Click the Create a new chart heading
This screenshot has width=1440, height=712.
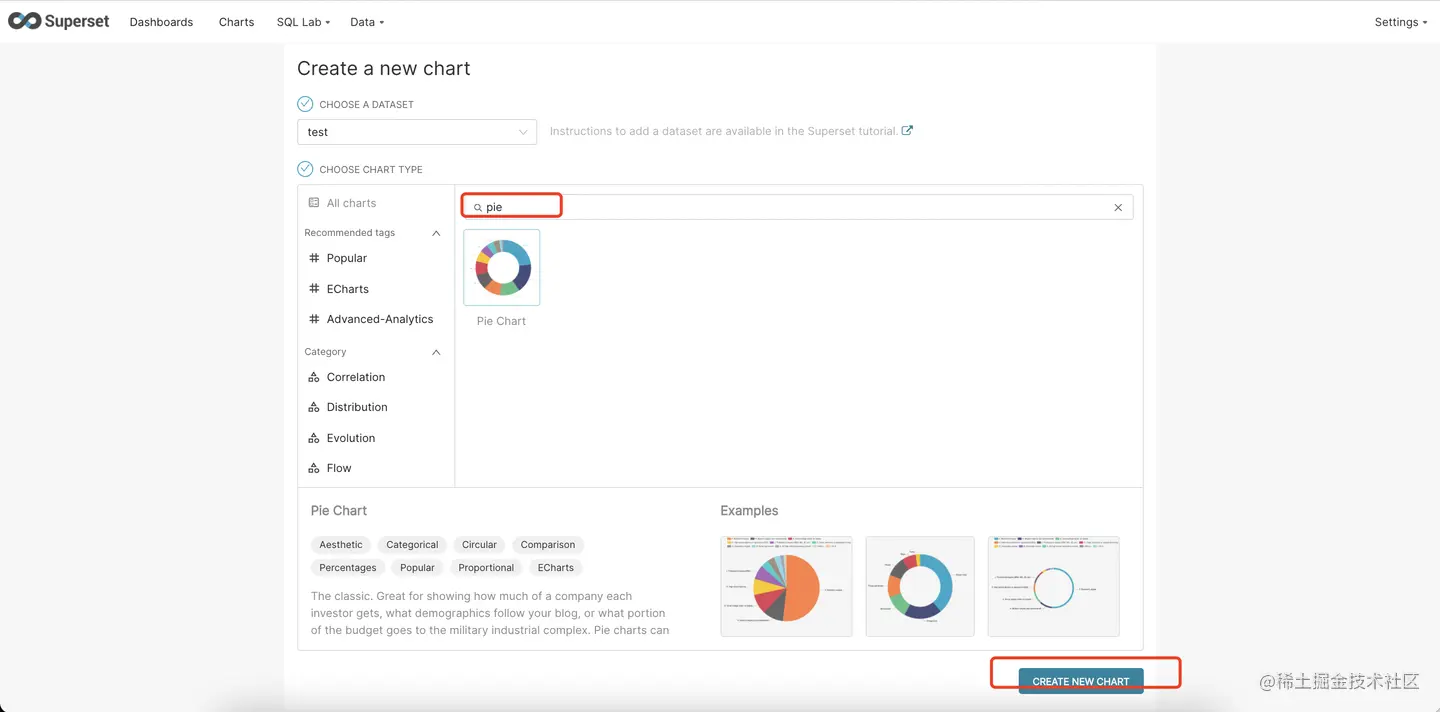[384, 68]
